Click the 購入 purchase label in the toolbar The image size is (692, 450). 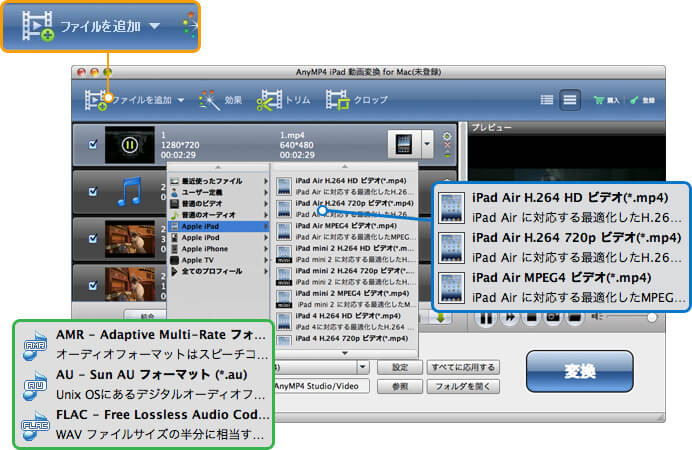tap(613, 101)
